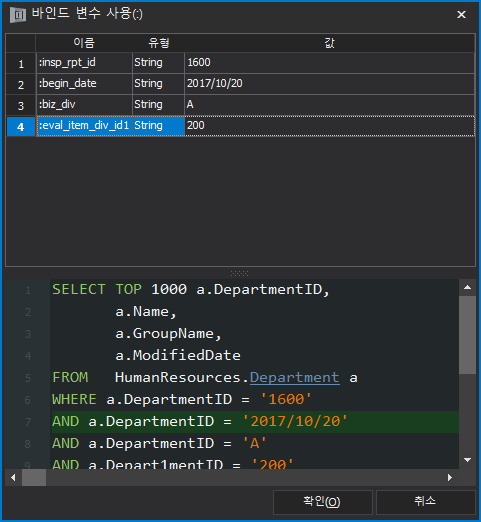Edit the value field containing 1600
This screenshot has width=481, height=522.
click(x=329, y=63)
